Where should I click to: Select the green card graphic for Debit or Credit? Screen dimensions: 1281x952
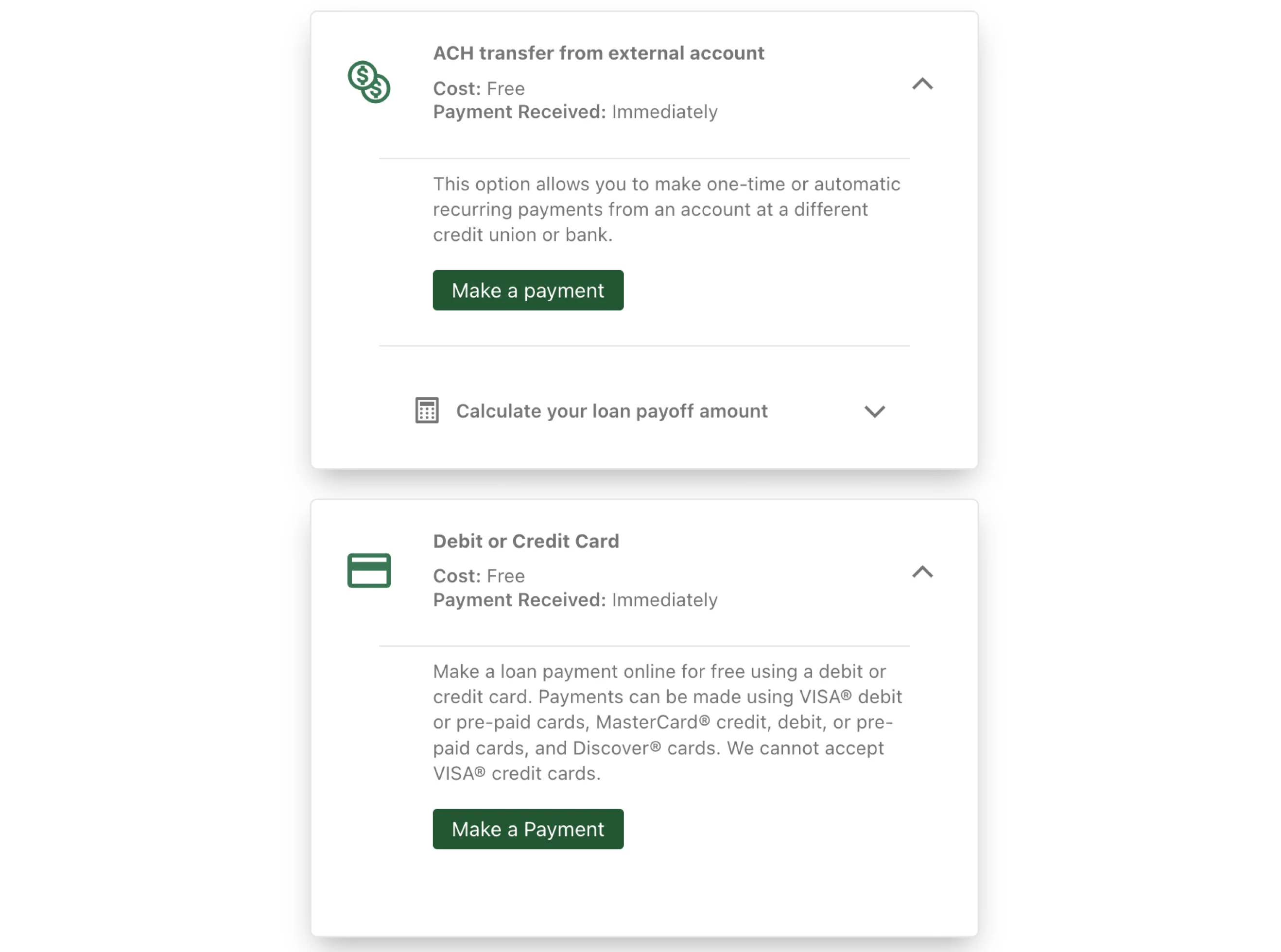(369, 571)
